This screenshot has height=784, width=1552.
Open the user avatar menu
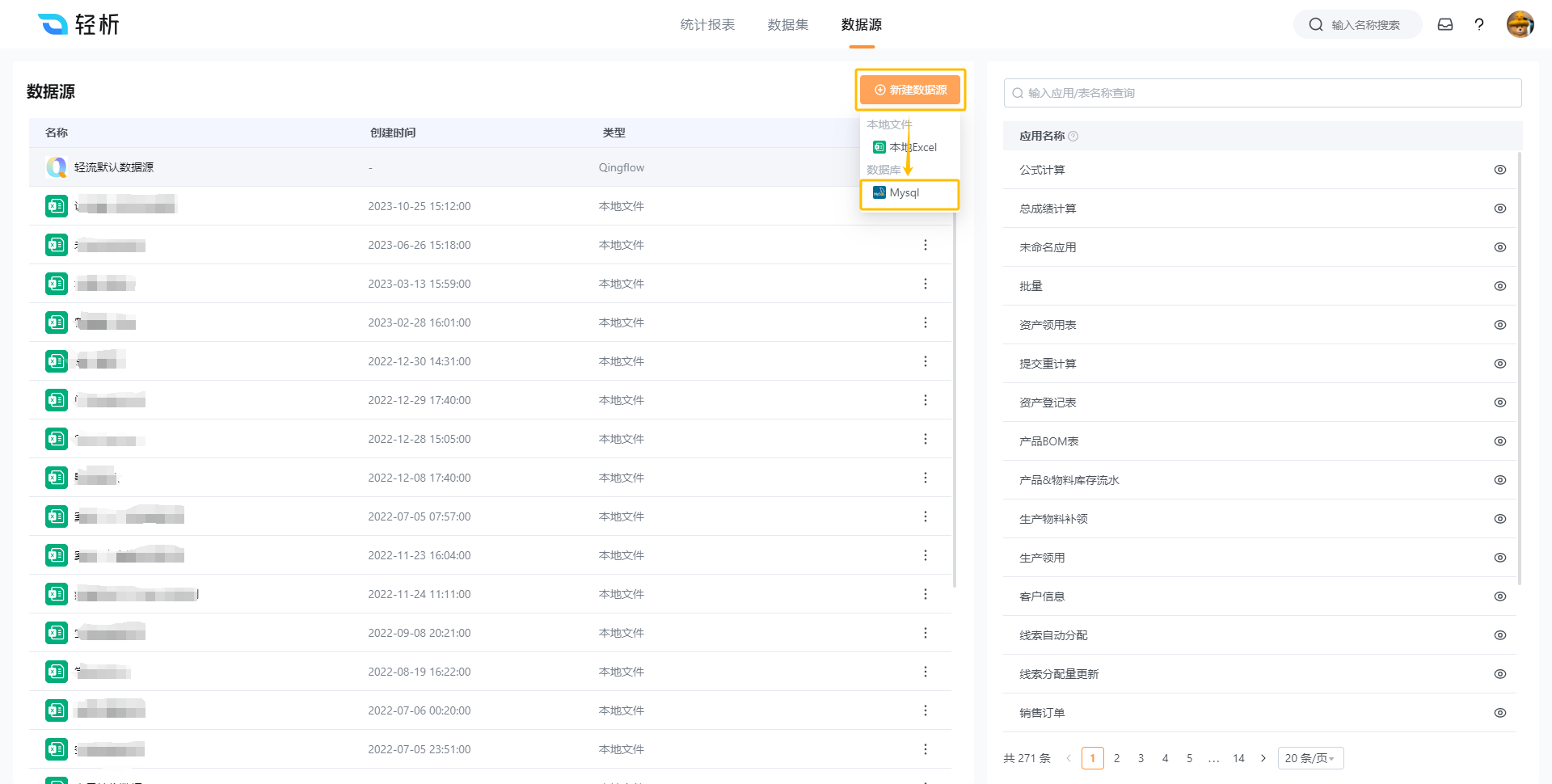(x=1520, y=24)
